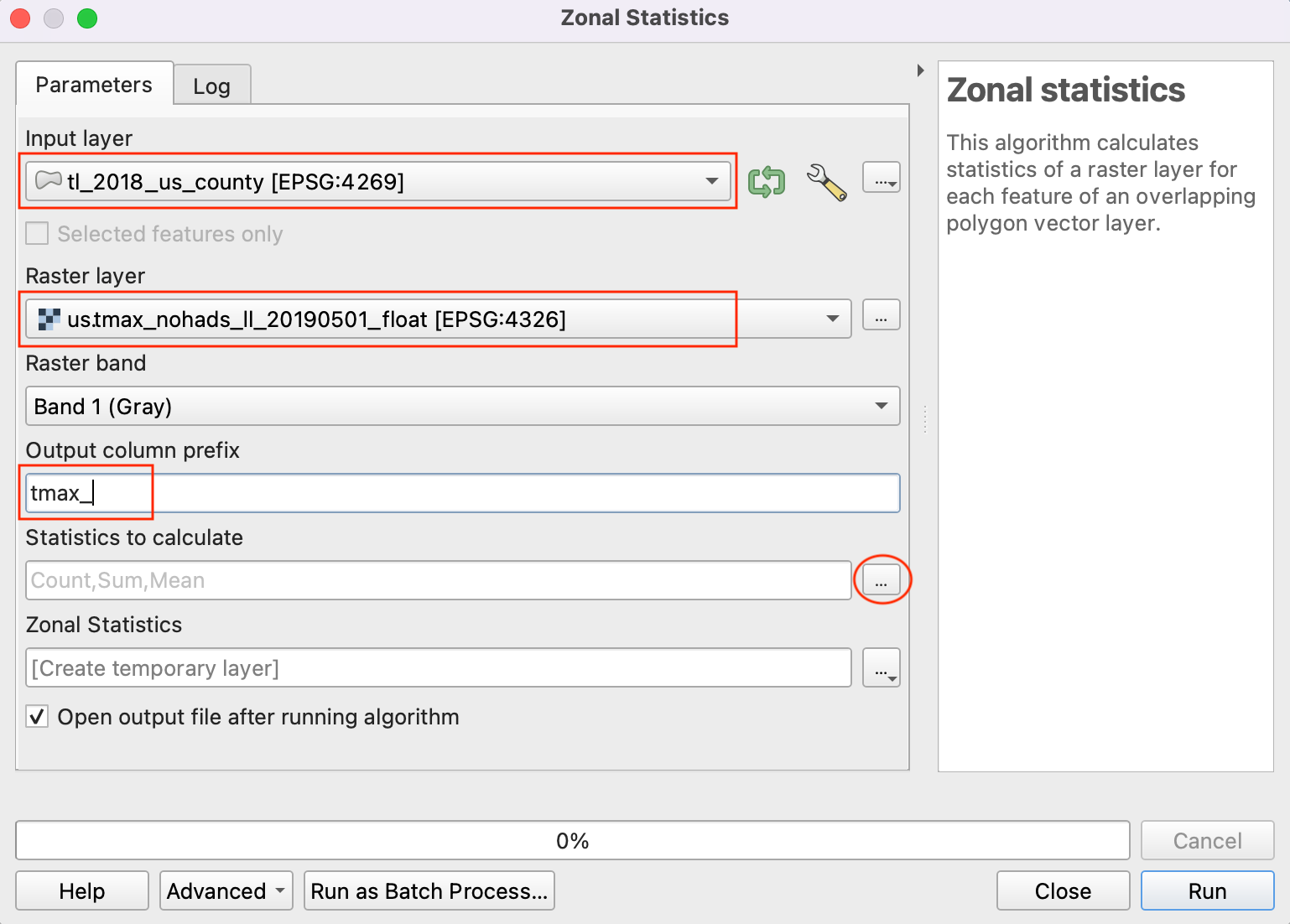Open the Advanced dropdown menu
This screenshot has height=924, width=1290.
click(226, 890)
